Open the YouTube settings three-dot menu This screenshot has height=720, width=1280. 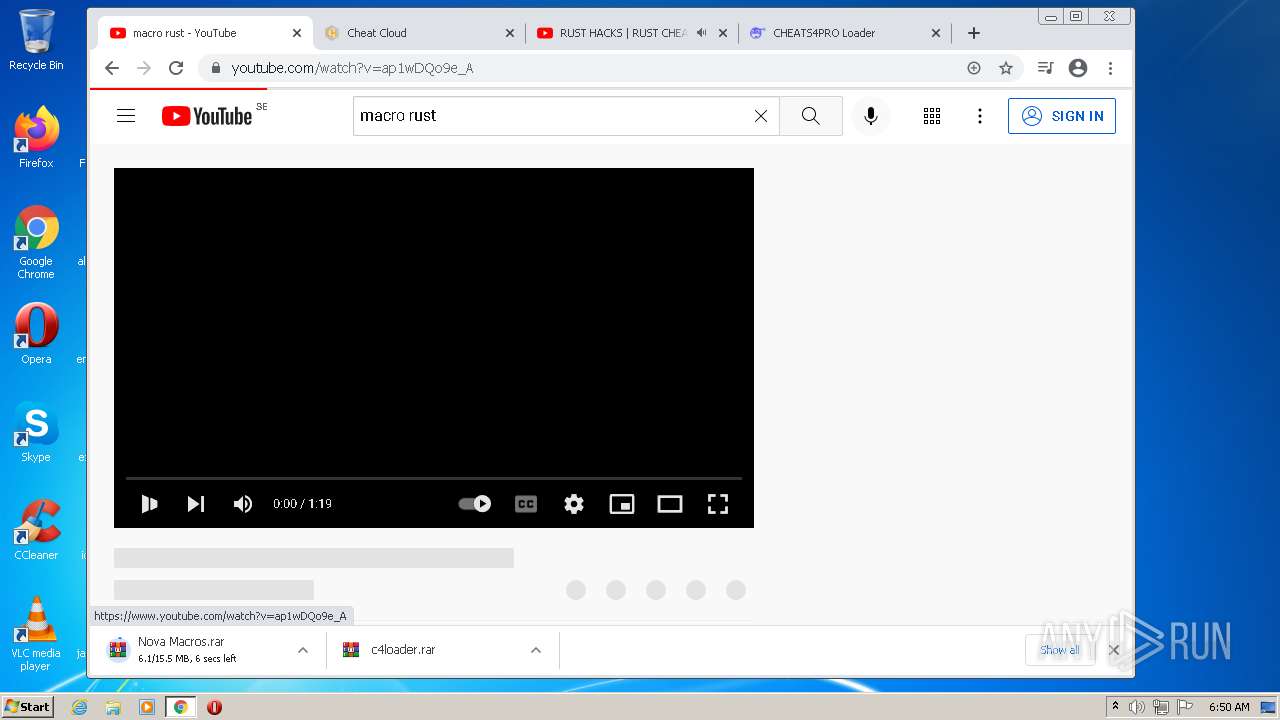(980, 116)
